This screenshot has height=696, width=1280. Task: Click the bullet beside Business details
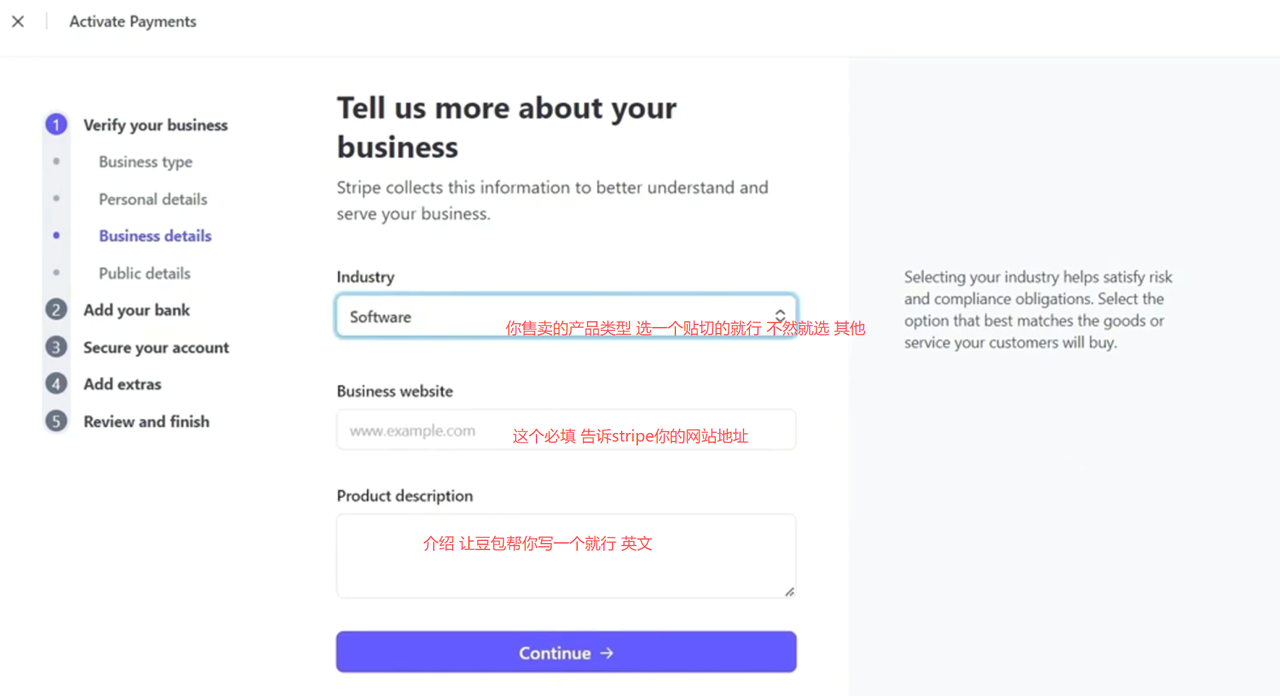(56, 236)
